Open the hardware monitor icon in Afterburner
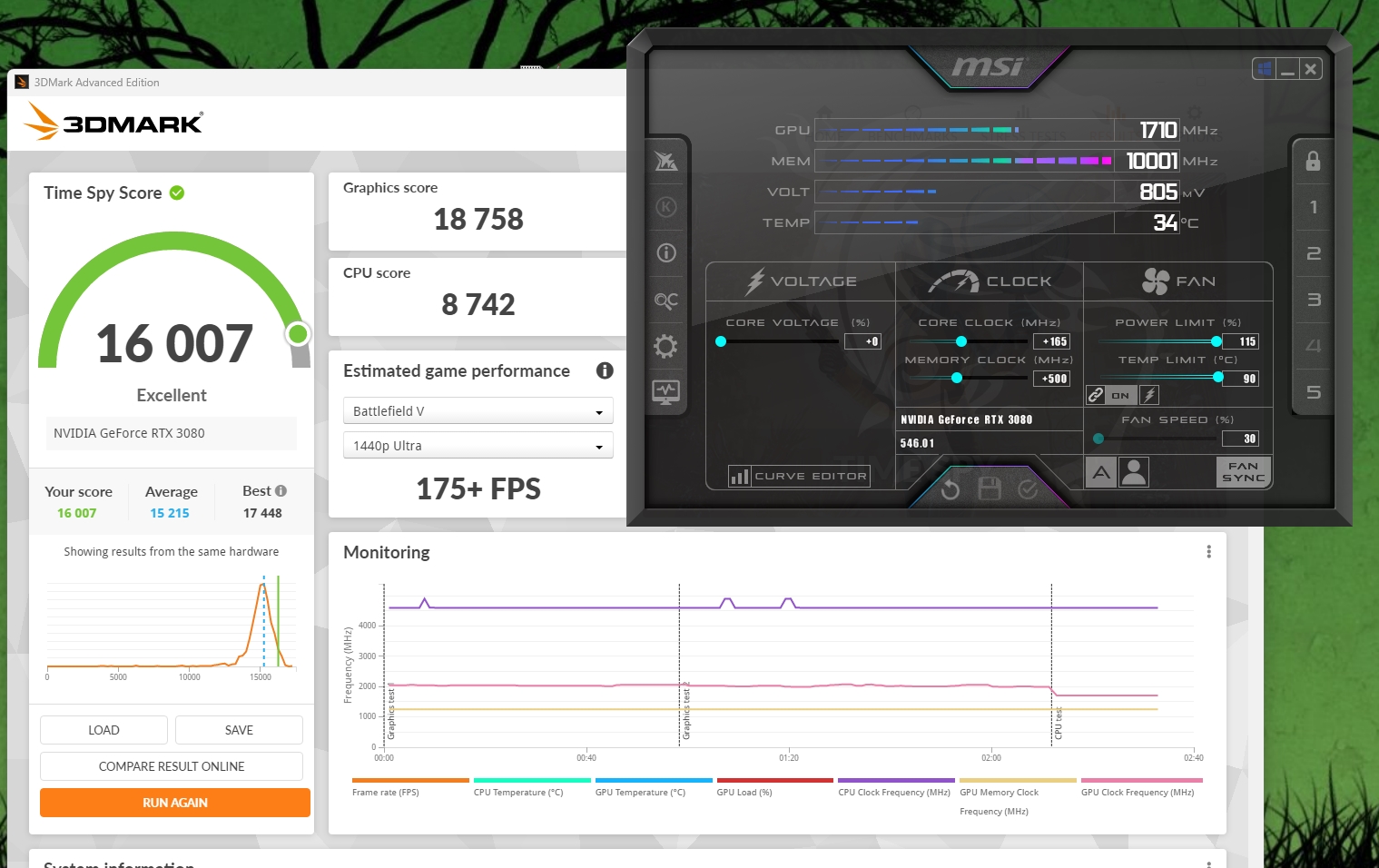1379x868 pixels. 665,392
